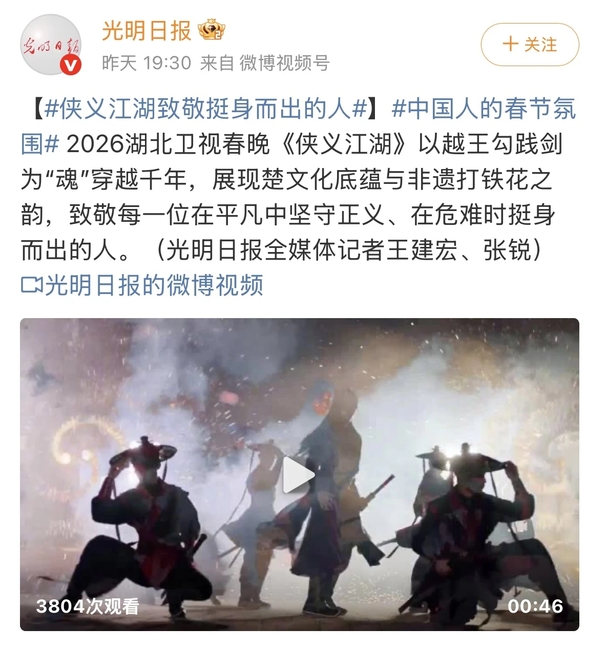
Task: Click the 3804次观看 view count
Action: coord(87,606)
